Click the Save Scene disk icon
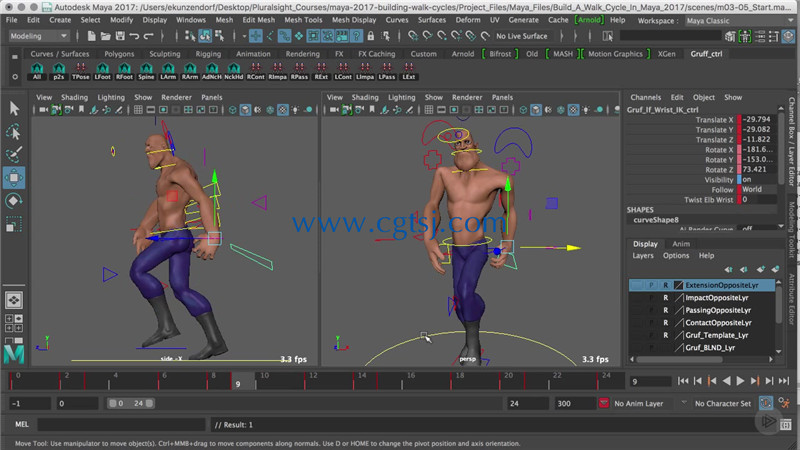Screen dimensions: 800x450 pyautogui.click(x=120, y=36)
